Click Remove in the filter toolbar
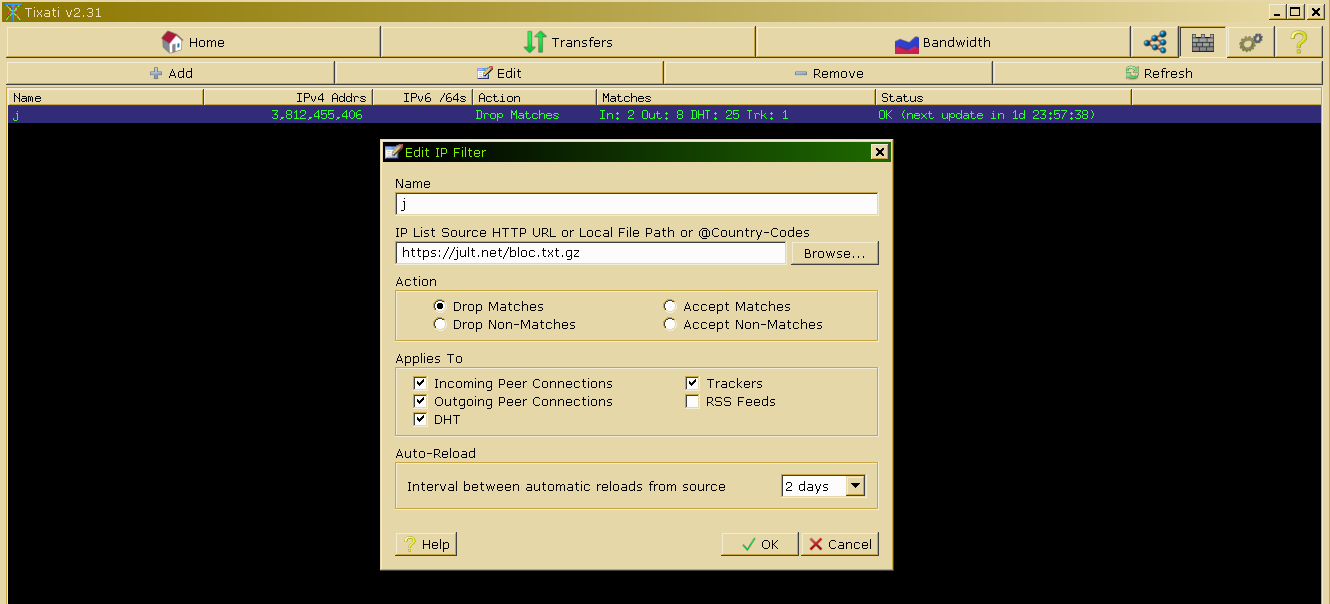The width and height of the screenshot is (1330, 604). (827, 73)
